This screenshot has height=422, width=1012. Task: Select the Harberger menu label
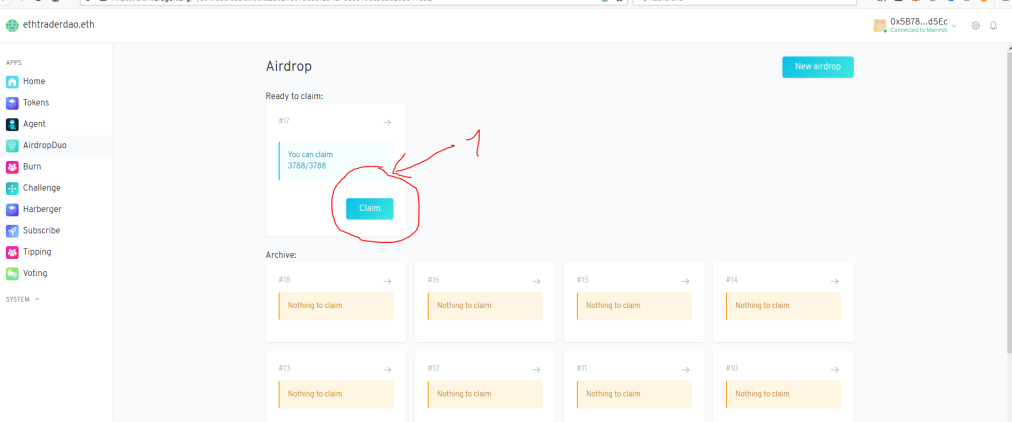tap(43, 209)
